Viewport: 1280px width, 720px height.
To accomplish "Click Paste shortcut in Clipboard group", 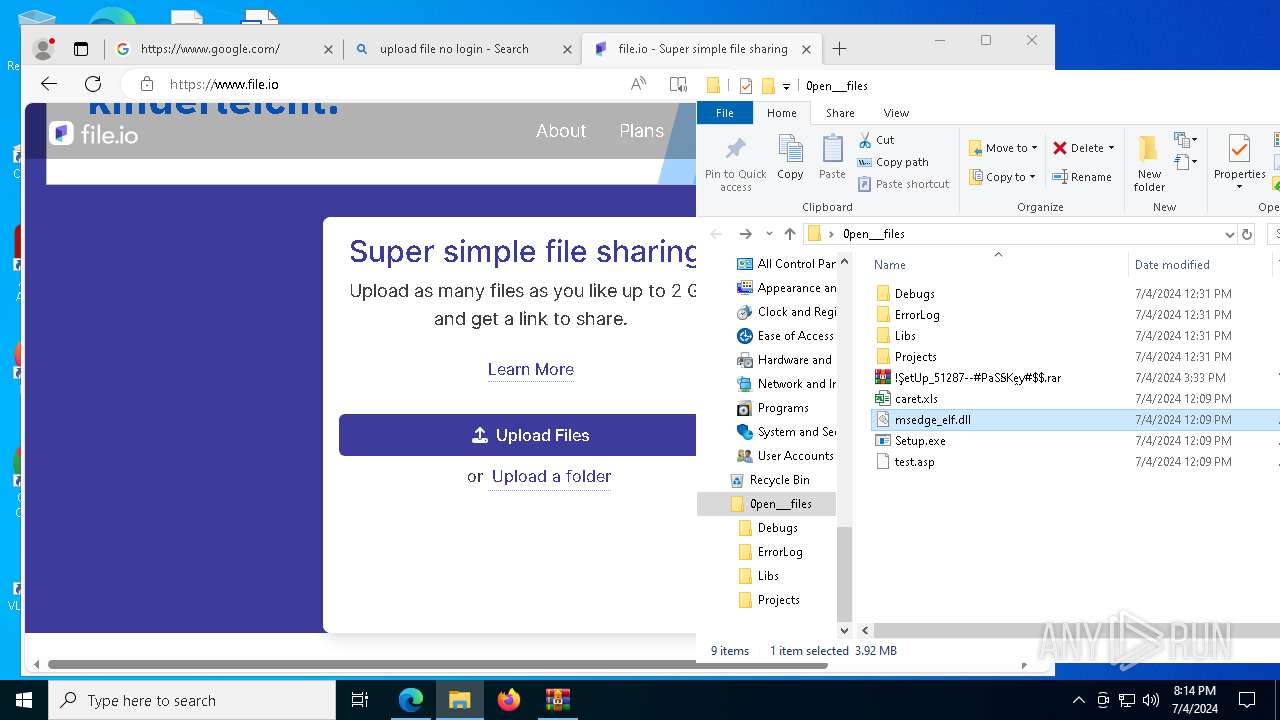I will pyautogui.click(x=904, y=184).
